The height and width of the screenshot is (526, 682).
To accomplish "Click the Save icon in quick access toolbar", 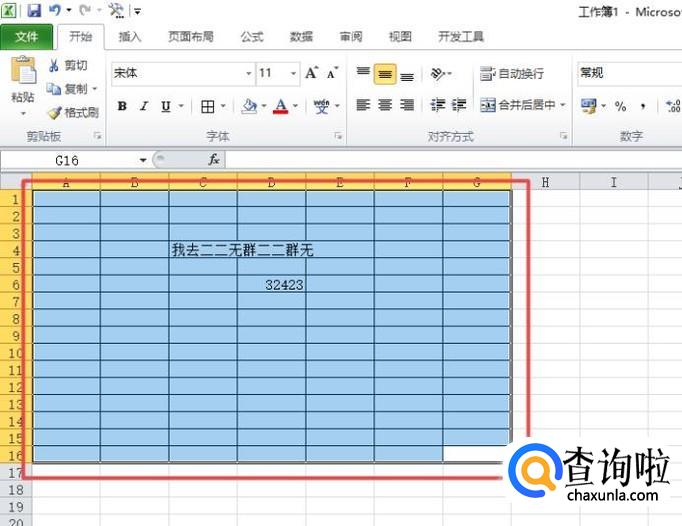I will 34,10.
